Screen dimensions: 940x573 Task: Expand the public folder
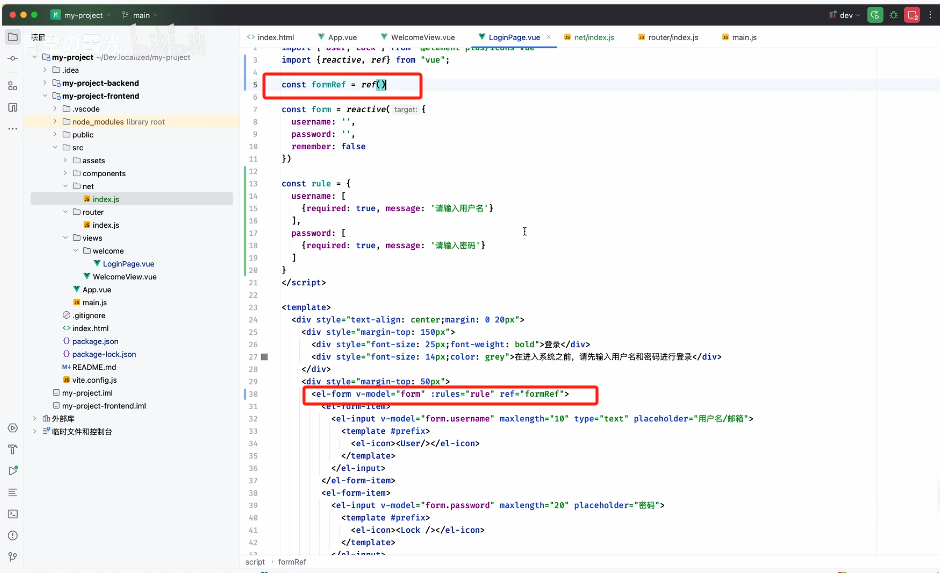coord(55,135)
